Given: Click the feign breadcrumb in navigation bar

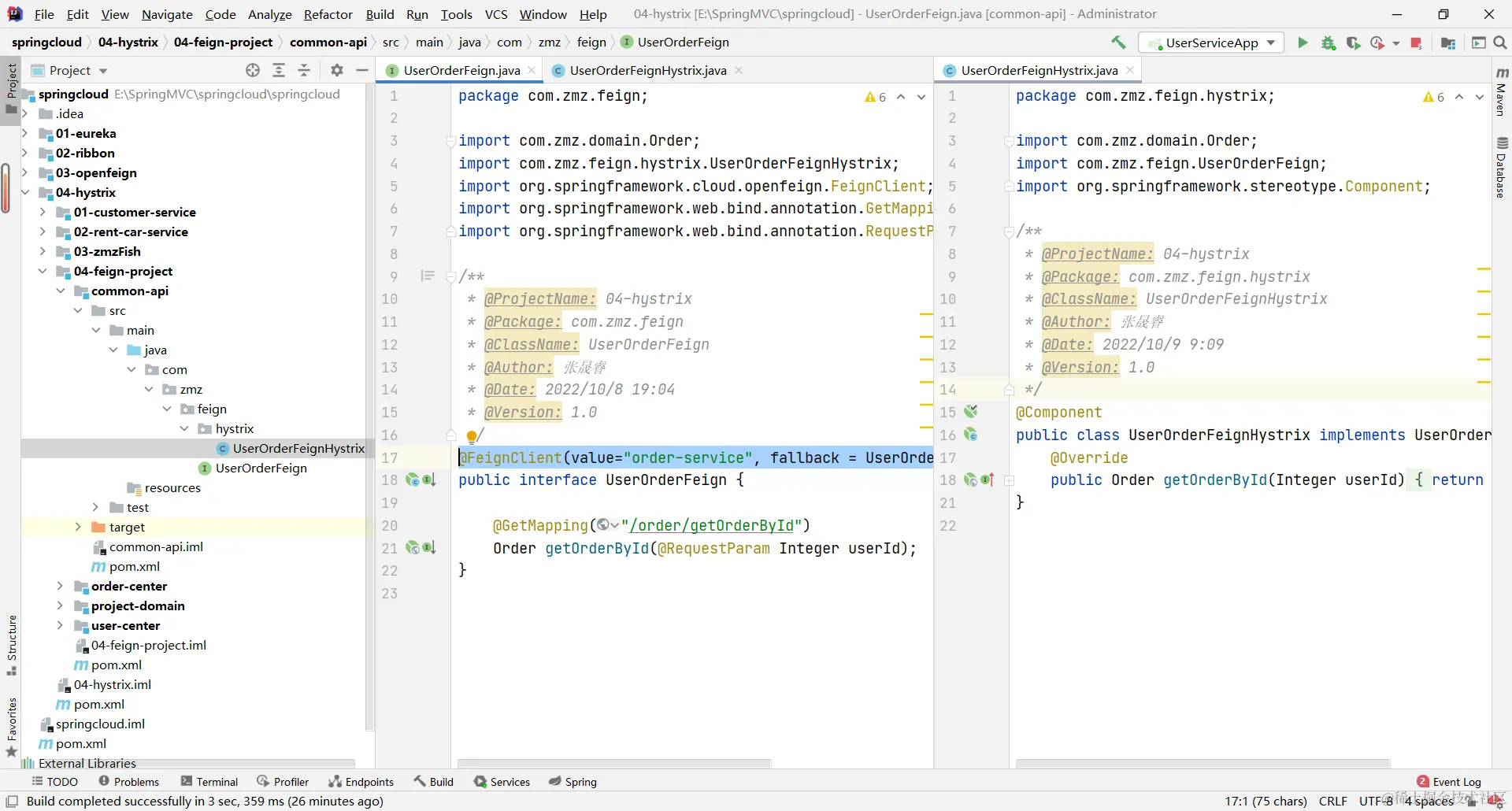Looking at the screenshot, I should (591, 43).
